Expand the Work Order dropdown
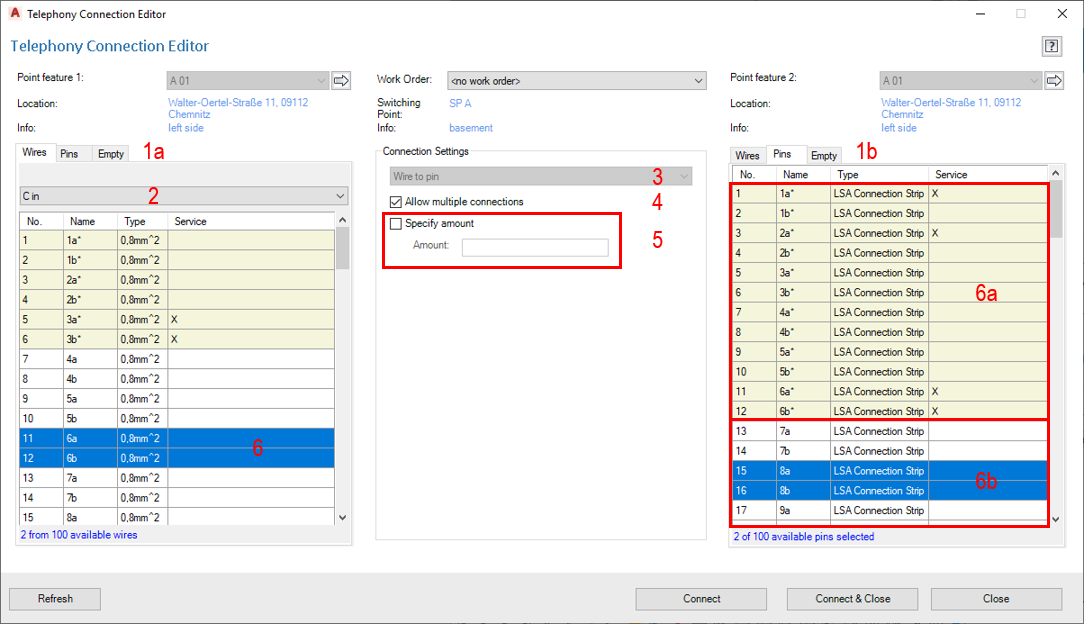This screenshot has height=624, width=1084. pyautogui.click(x=577, y=81)
